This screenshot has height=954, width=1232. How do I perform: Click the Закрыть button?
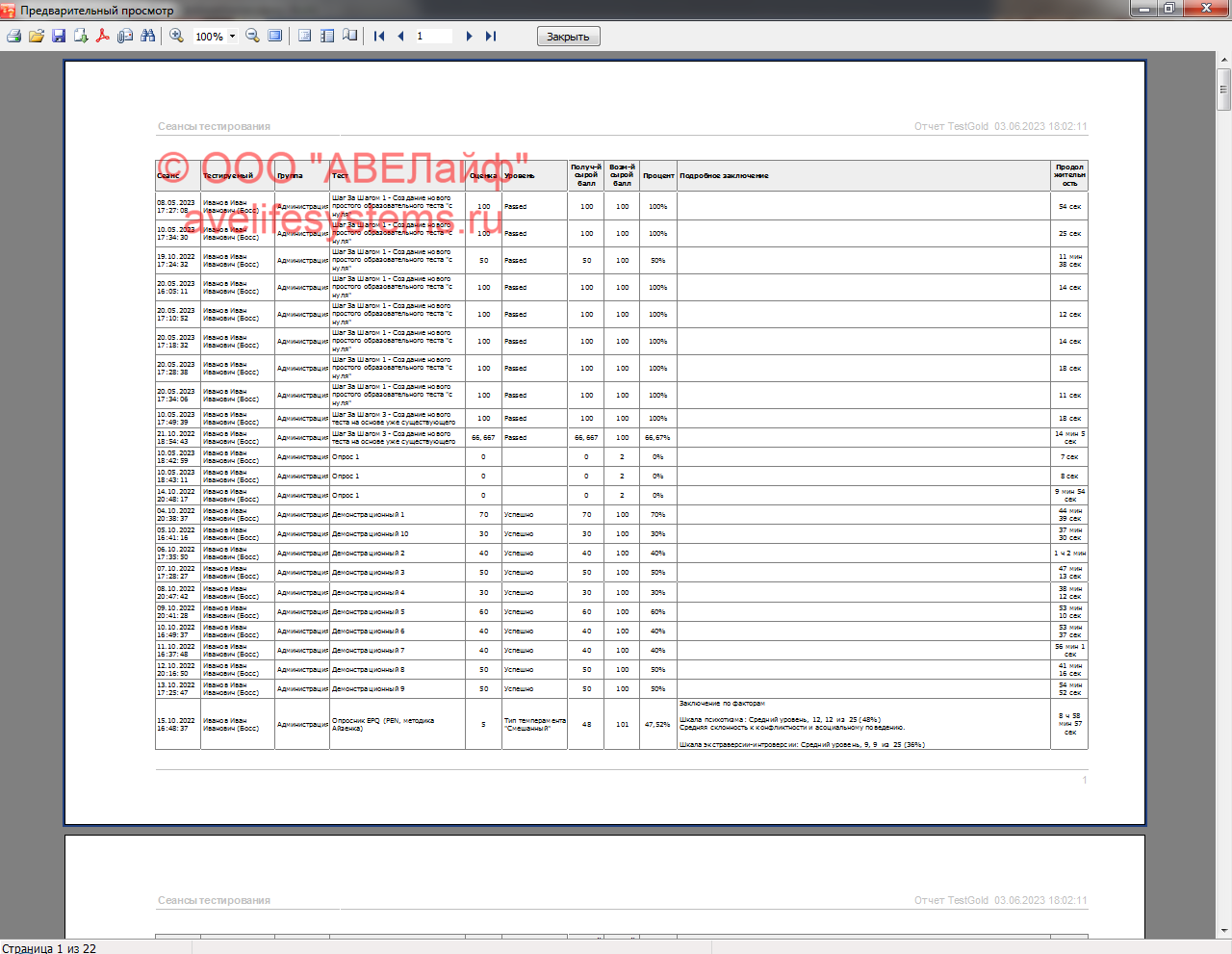pos(568,37)
